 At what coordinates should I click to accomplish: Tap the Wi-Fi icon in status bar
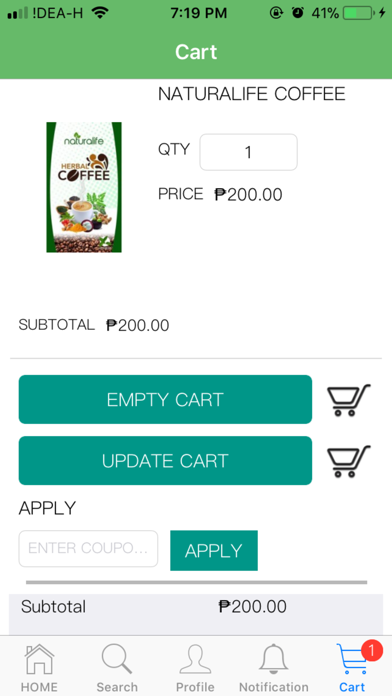pyautogui.click(x=100, y=13)
